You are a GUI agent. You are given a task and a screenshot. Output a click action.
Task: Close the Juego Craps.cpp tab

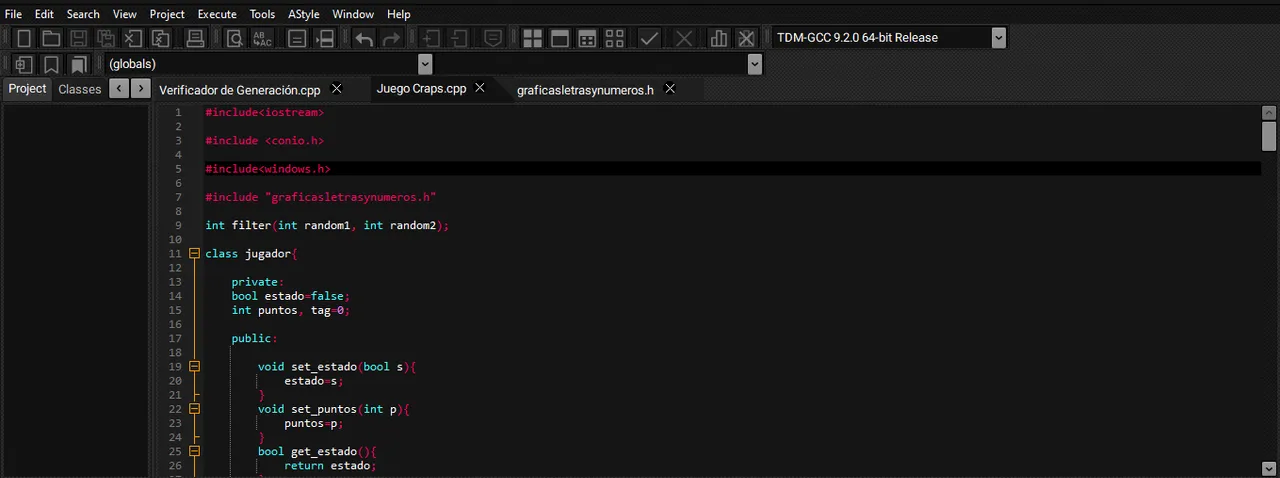[x=480, y=87]
